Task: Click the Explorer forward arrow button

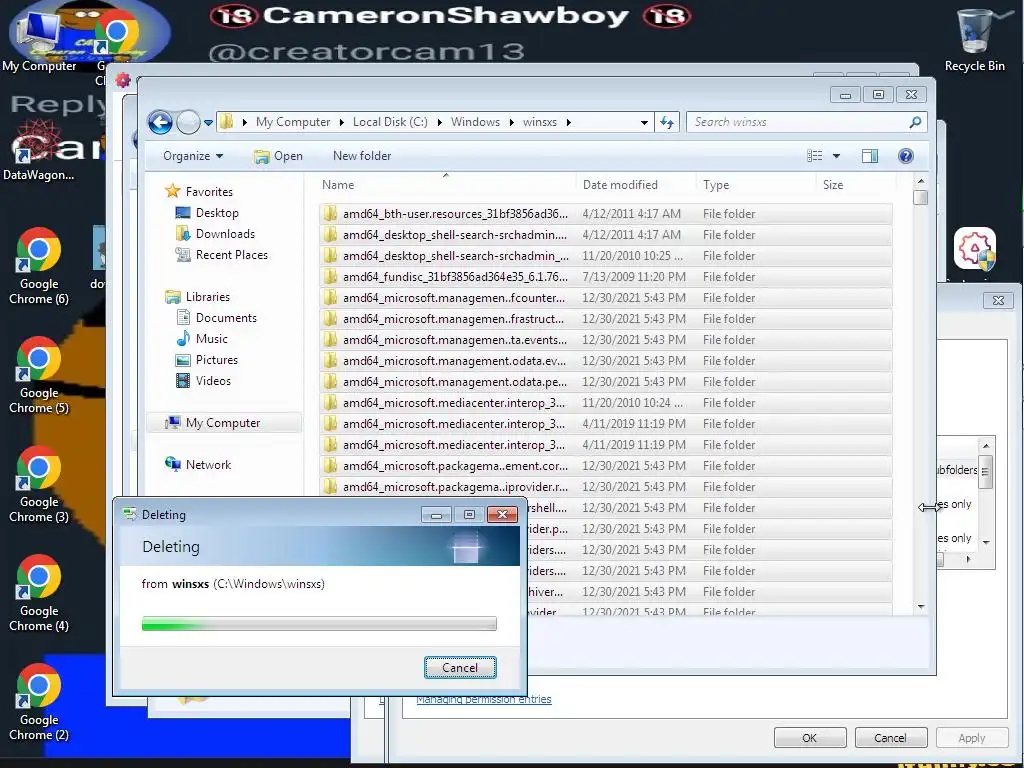Action: 188,122
